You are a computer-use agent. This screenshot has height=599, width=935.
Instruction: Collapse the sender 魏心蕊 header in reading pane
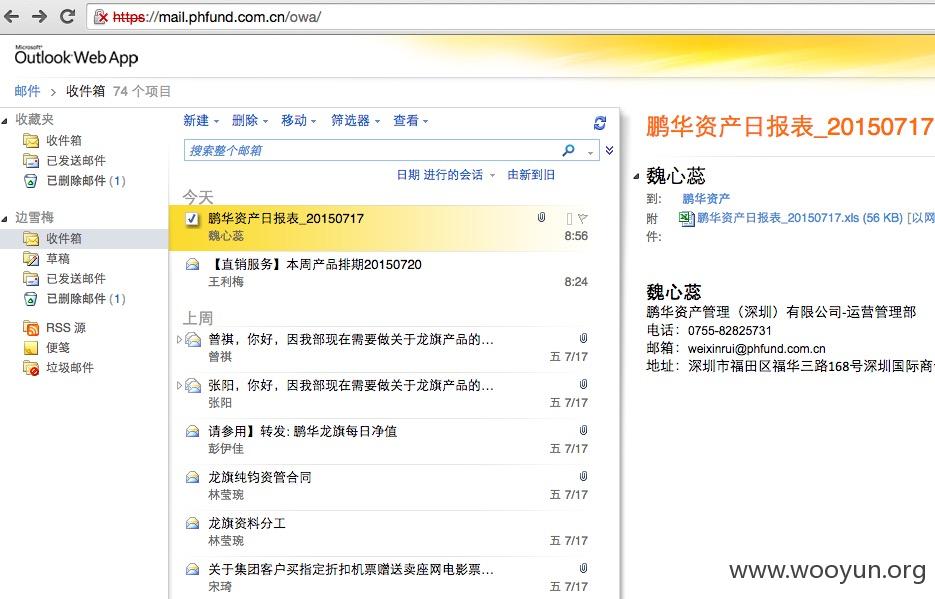coord(637,176)
